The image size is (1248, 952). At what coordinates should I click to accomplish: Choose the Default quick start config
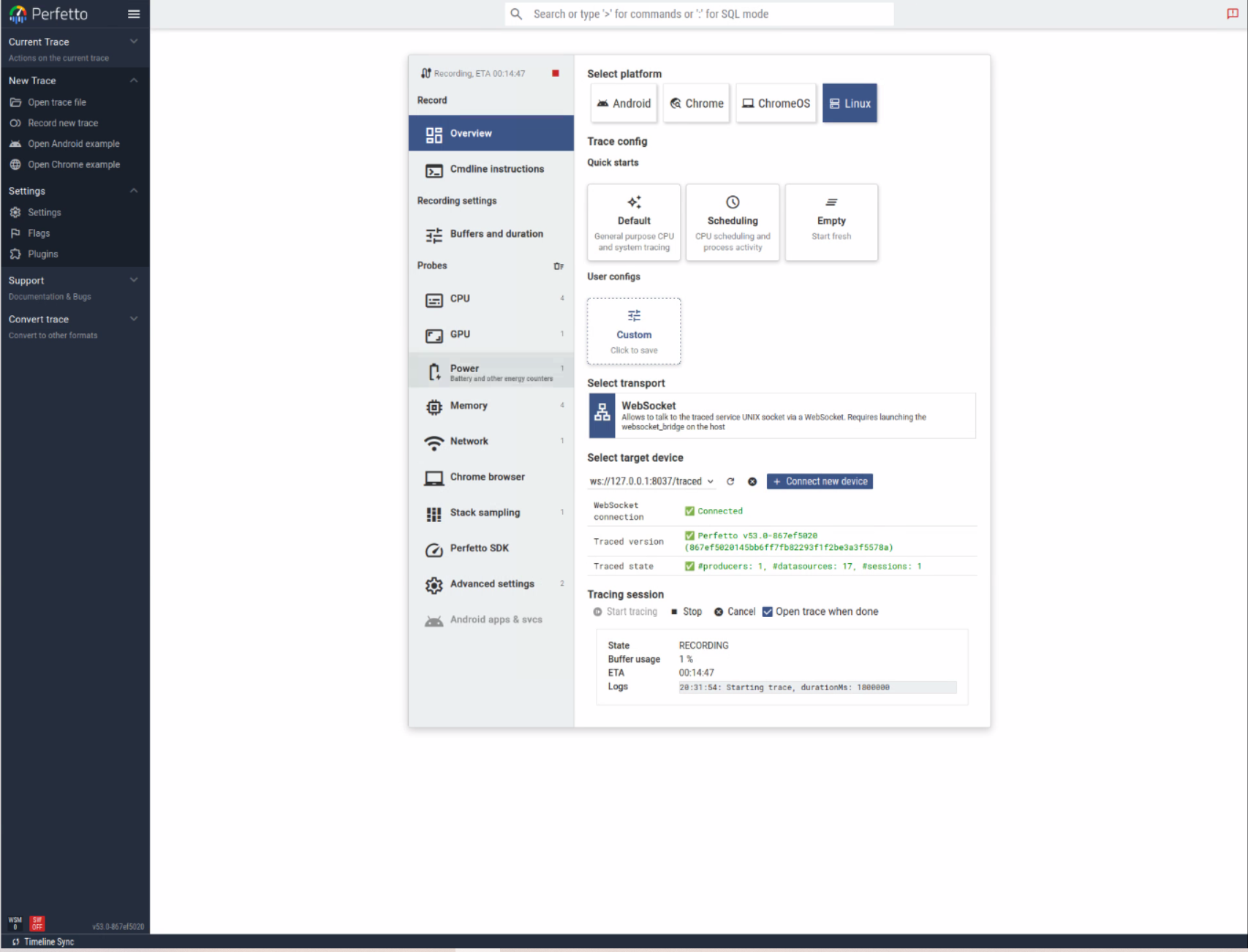tap(634, 222)
